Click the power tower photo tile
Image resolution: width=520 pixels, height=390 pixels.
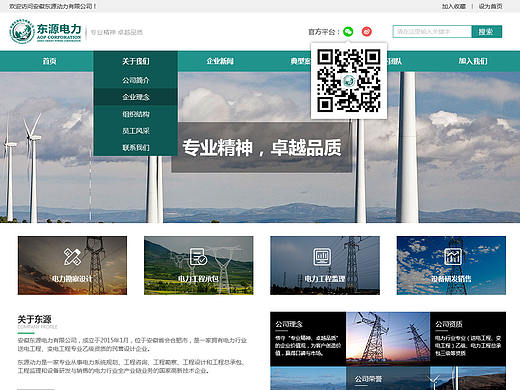coord(388,339)
